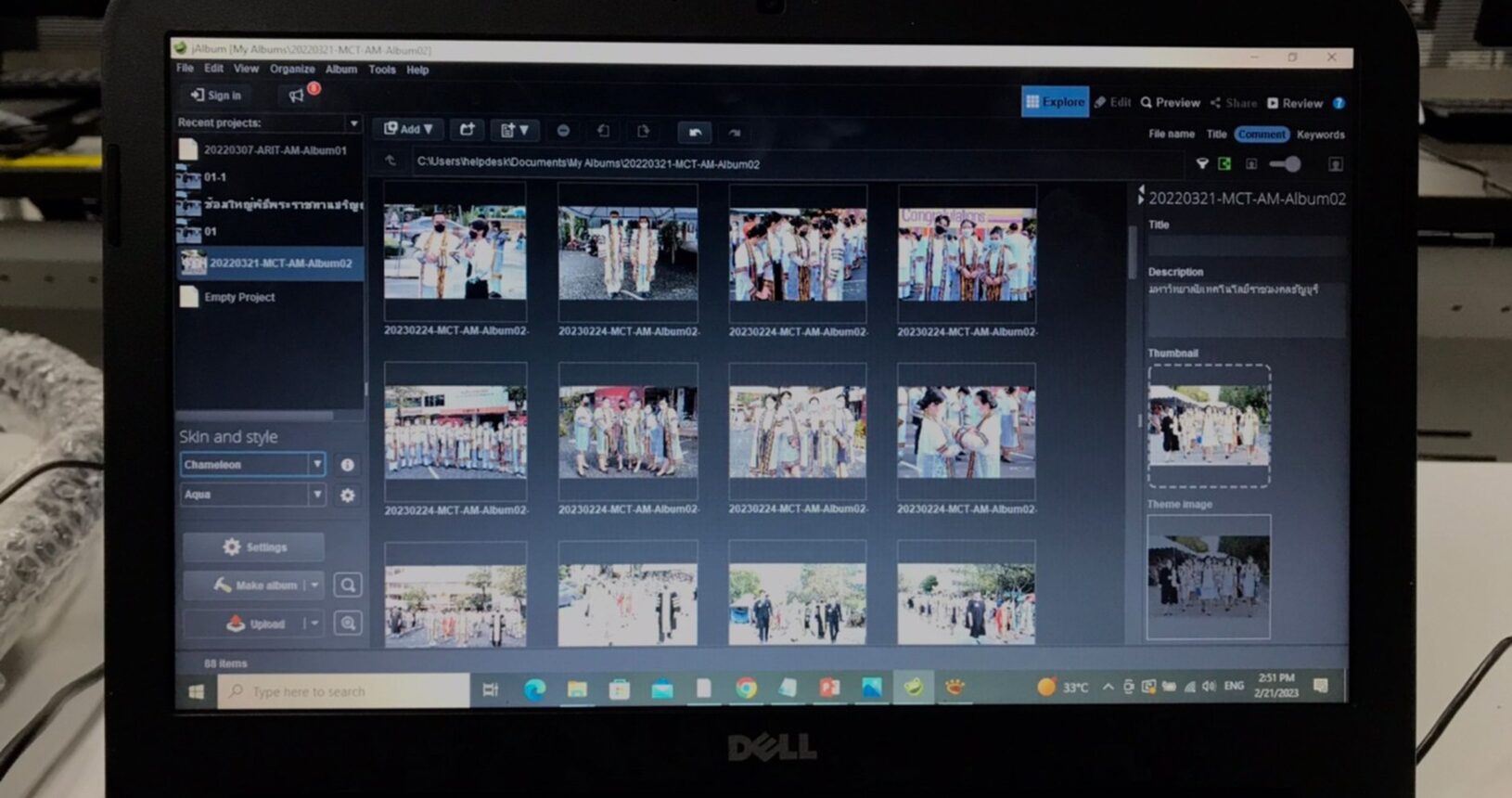This screenshot has height=798, width=1512.
Task: Select project 20220321-MCT-AM-Album02 in list
Action: (x=269, y=264)
